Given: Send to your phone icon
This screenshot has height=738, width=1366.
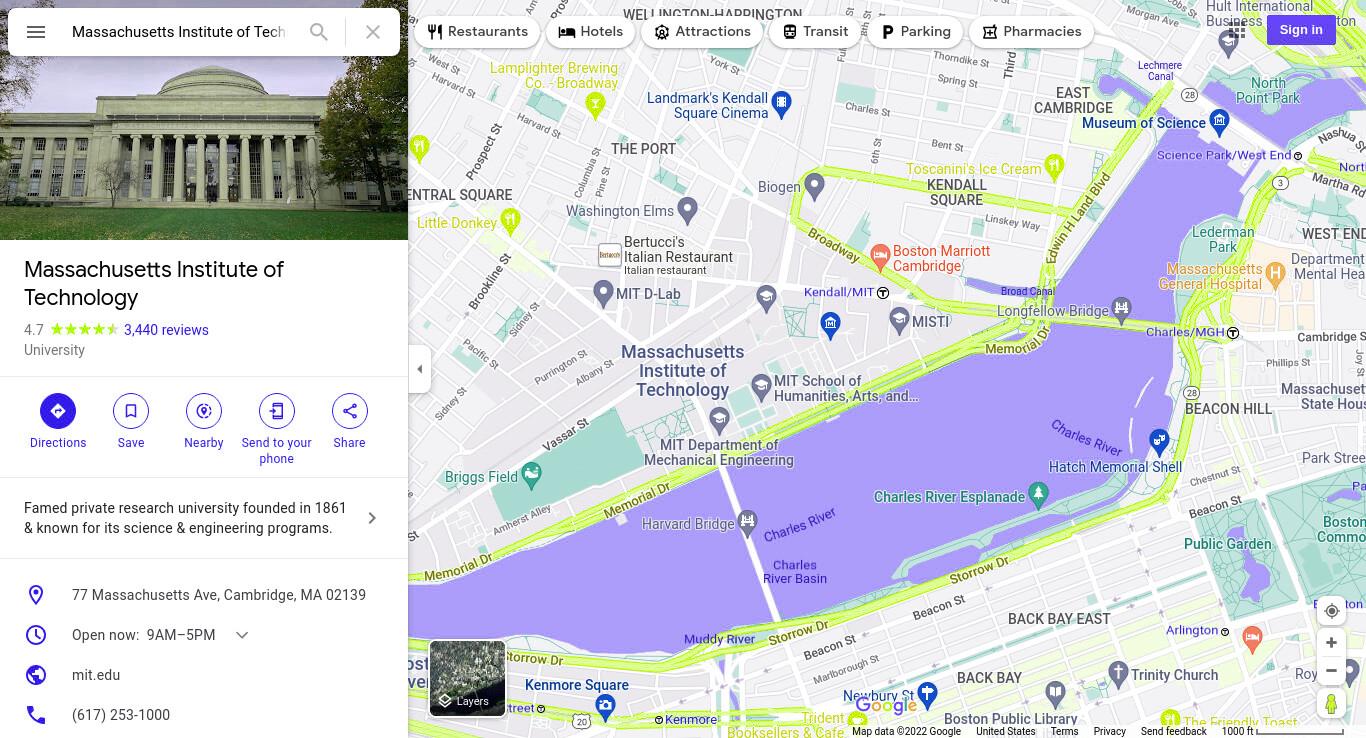Looking at the screenshot, I should (x=277, y=411).
